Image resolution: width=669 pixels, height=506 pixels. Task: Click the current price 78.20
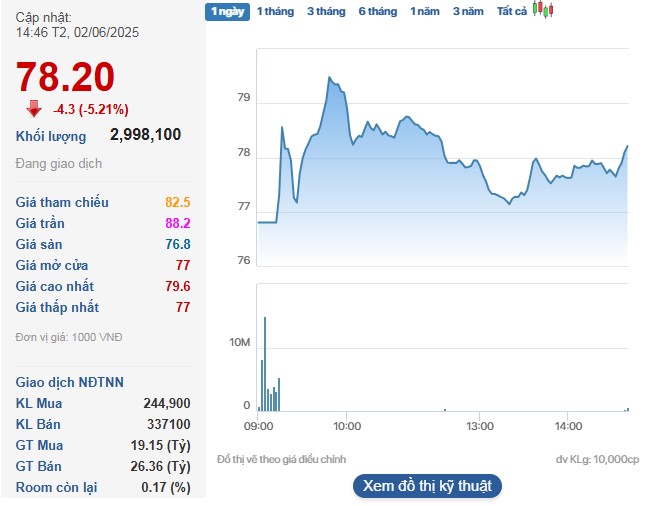point(65,77)
